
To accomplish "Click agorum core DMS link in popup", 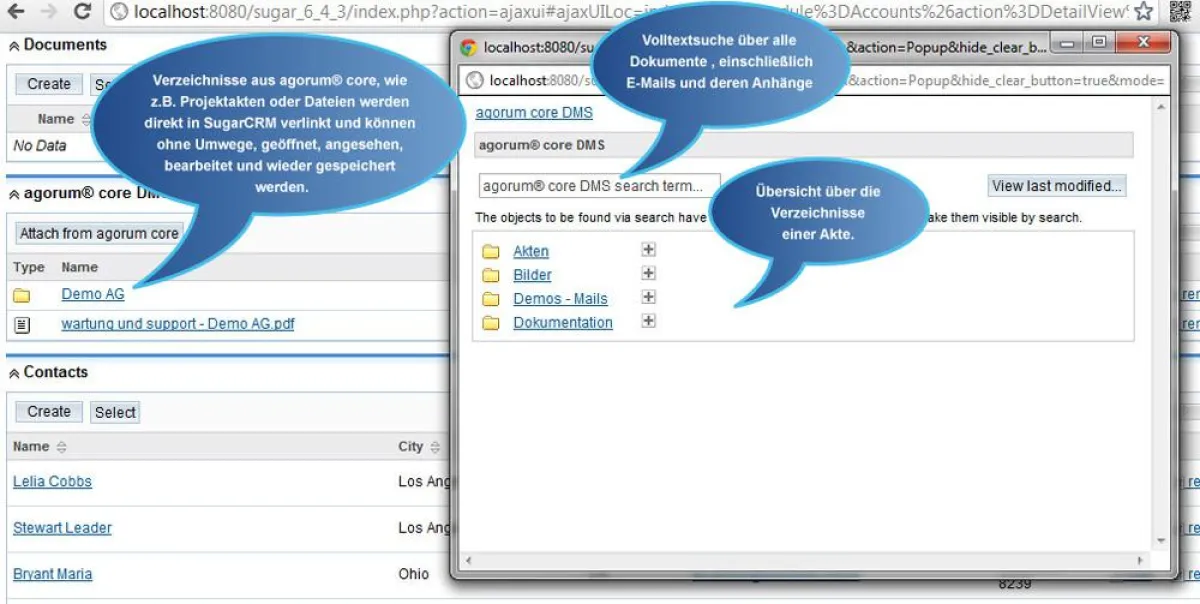I will click(x=534, y=113).
